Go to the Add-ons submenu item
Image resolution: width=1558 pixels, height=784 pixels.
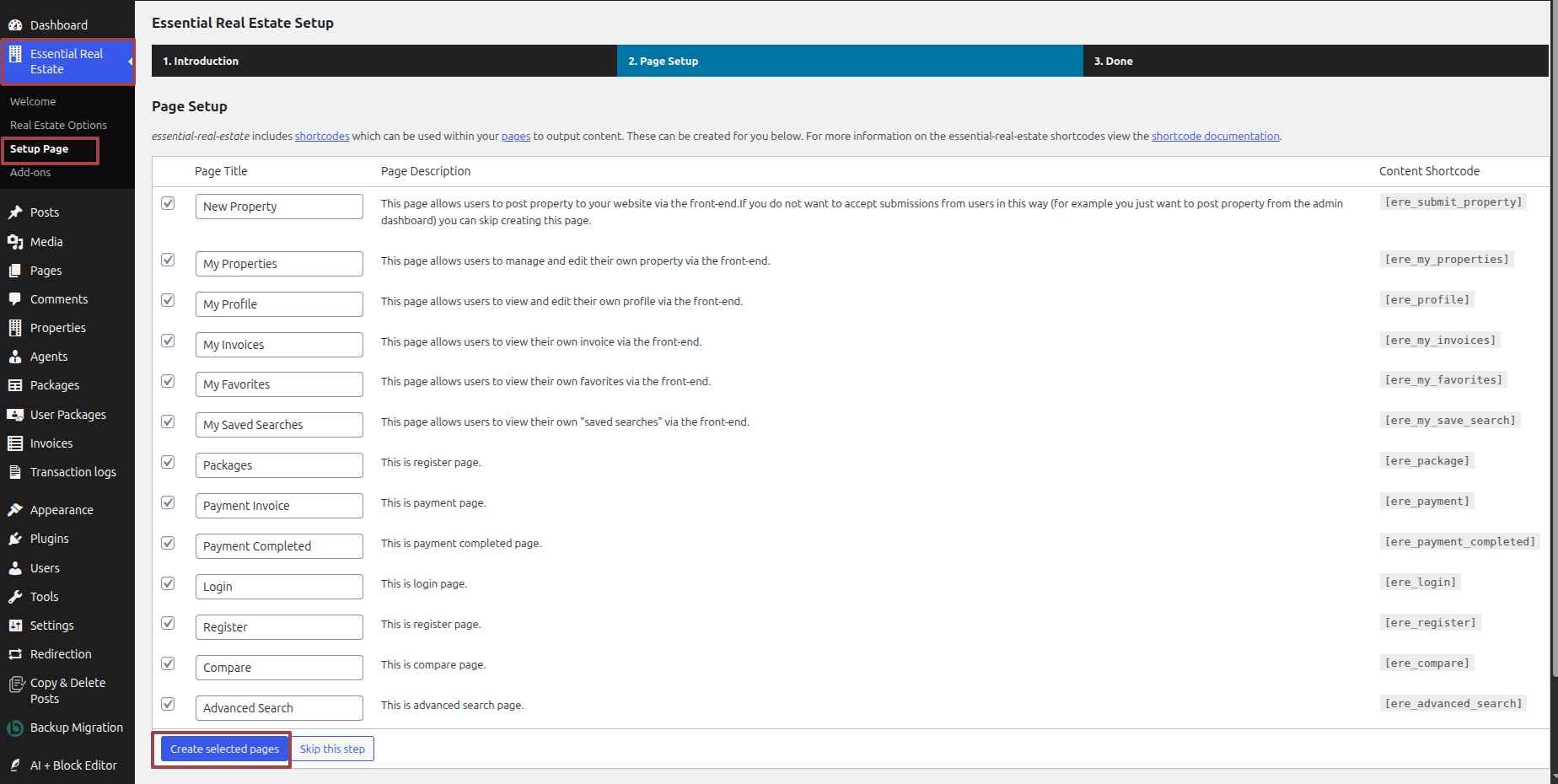click(x=30, y=172)
